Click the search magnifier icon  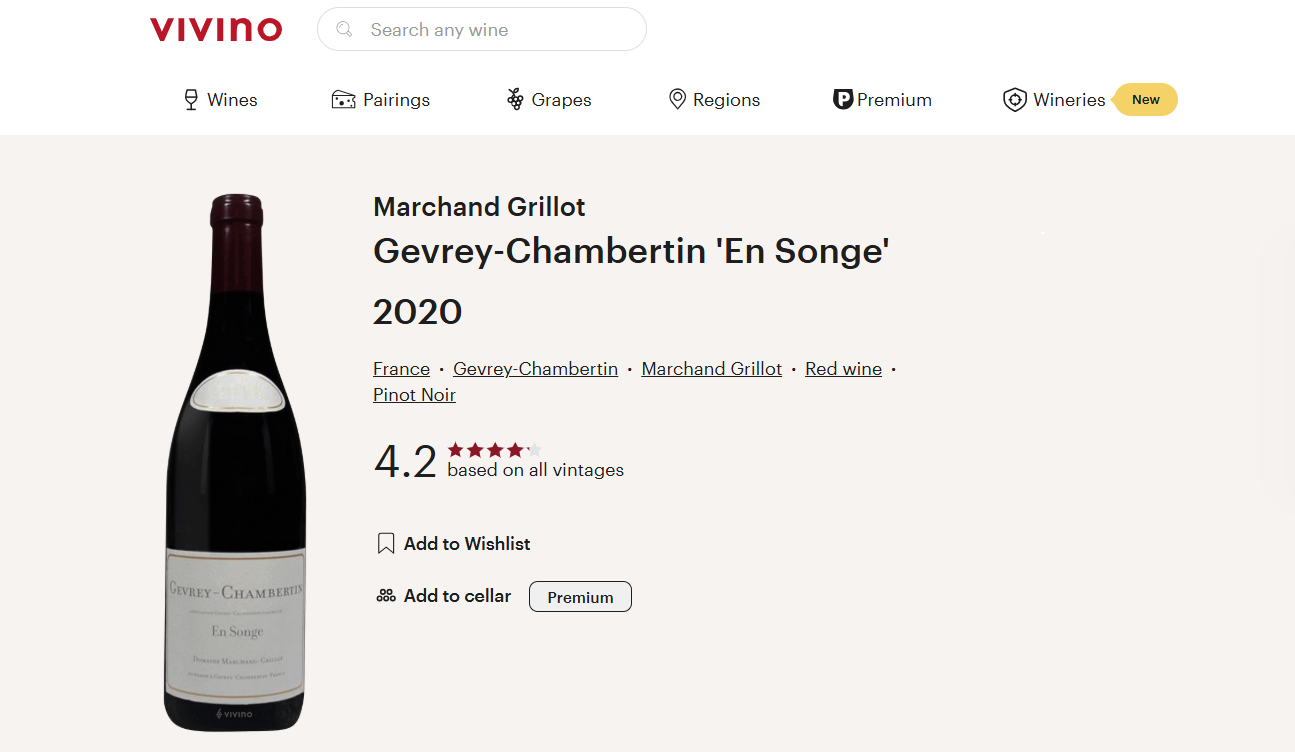(344, 30)
